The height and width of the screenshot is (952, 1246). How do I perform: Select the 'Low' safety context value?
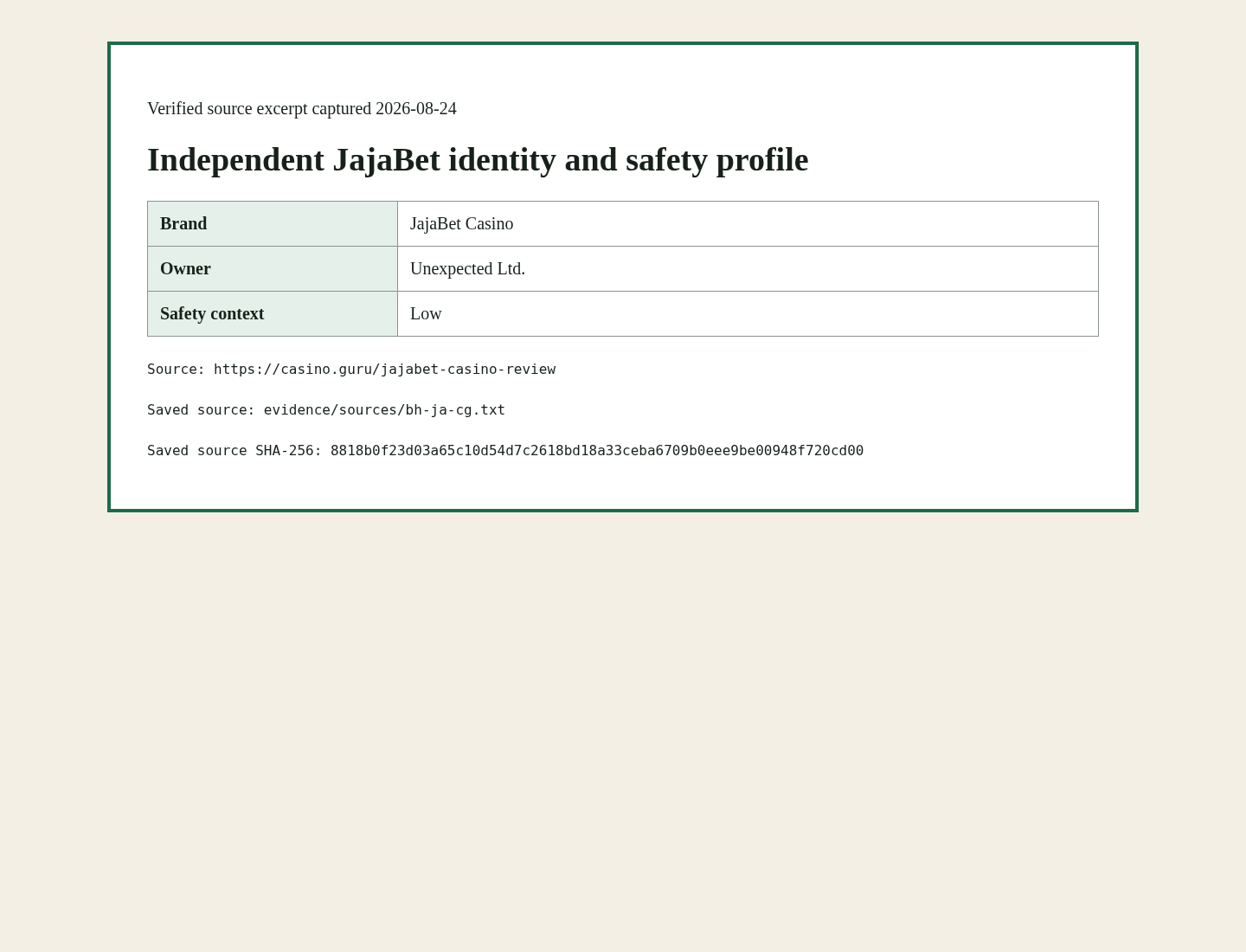click(x=748, y=313)
